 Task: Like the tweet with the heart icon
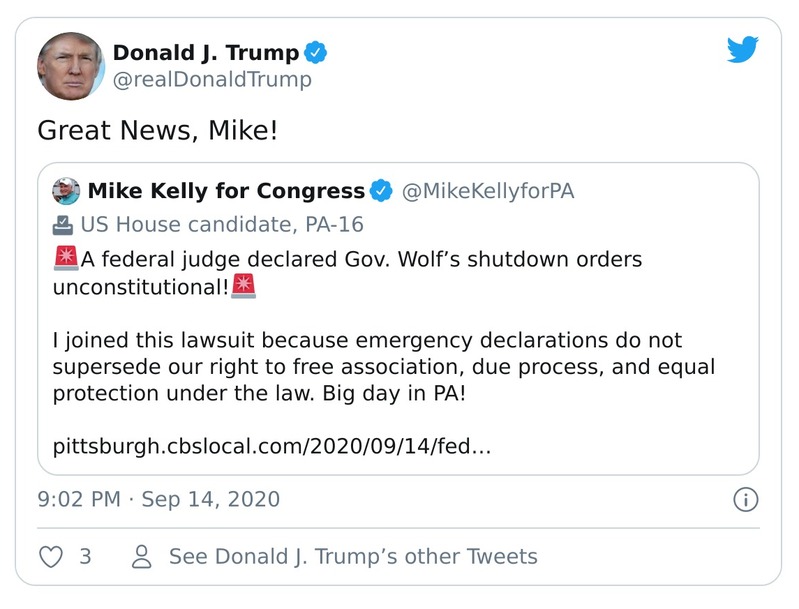click(x=50, y=557)
